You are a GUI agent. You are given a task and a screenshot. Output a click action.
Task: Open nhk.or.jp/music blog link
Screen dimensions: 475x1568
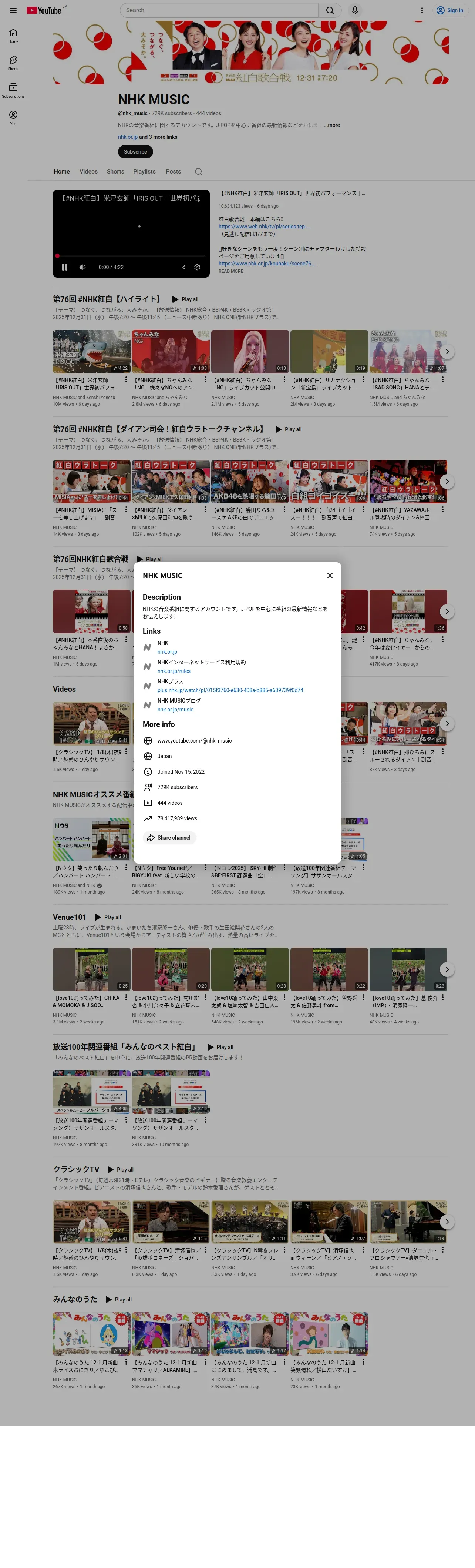click(175, 710)
